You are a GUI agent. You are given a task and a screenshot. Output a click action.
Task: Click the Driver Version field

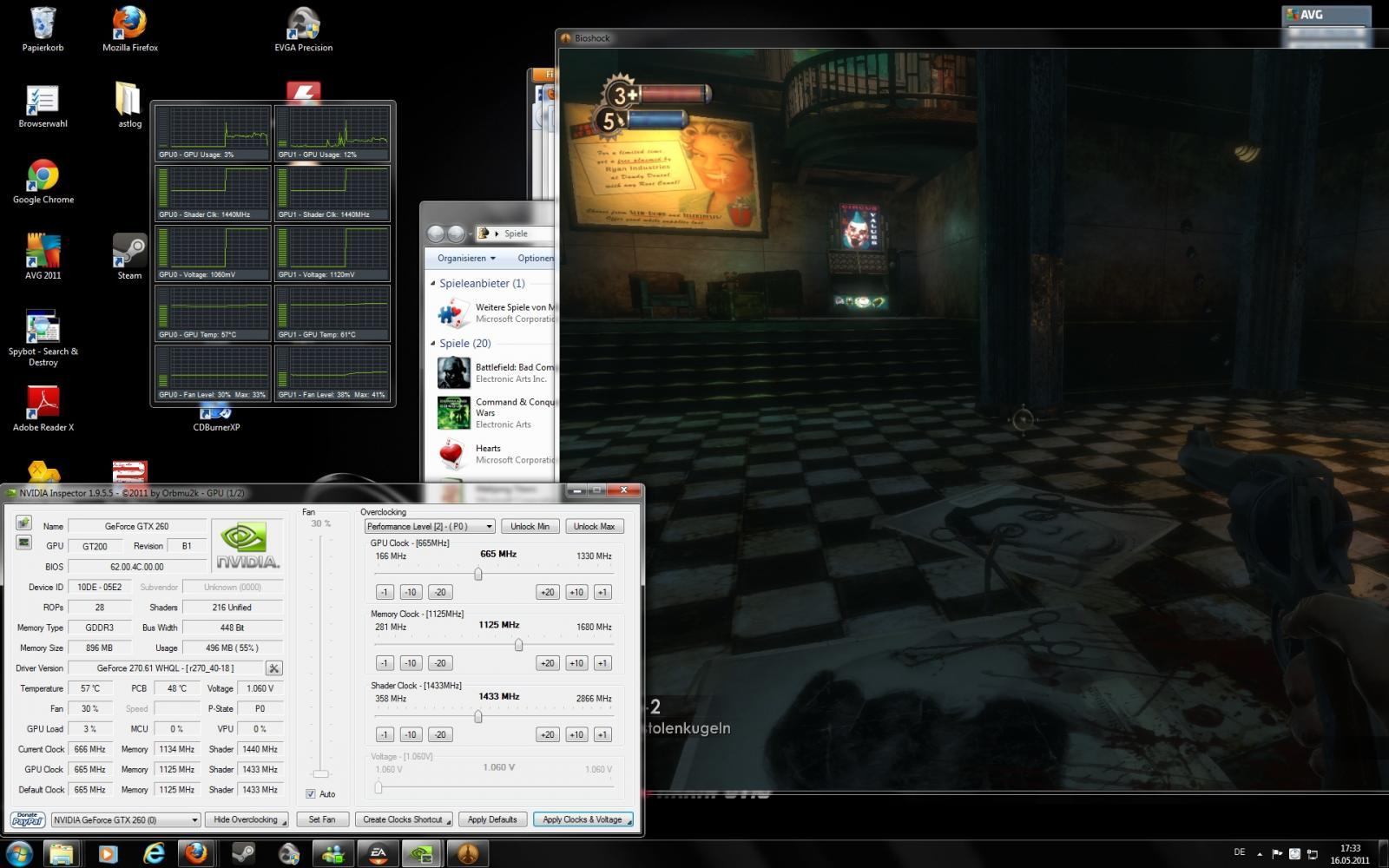(165, 667)
